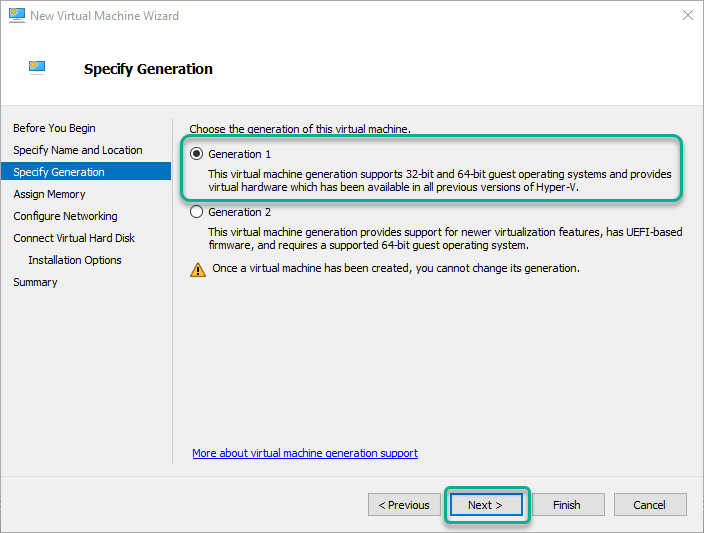Select the Generation 2 radio button

pyautogui.click(x=196, y=212)
